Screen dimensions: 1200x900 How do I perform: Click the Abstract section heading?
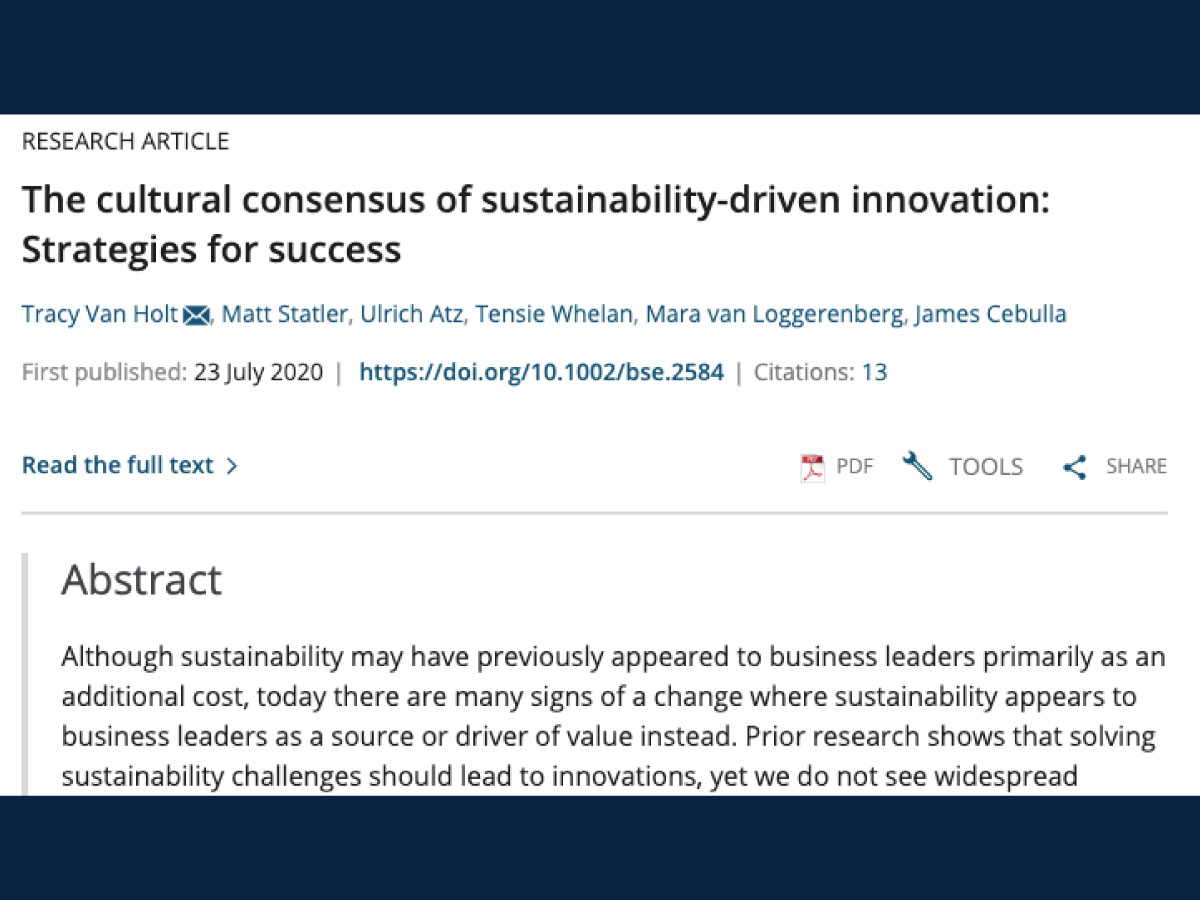tap(141, 581)
